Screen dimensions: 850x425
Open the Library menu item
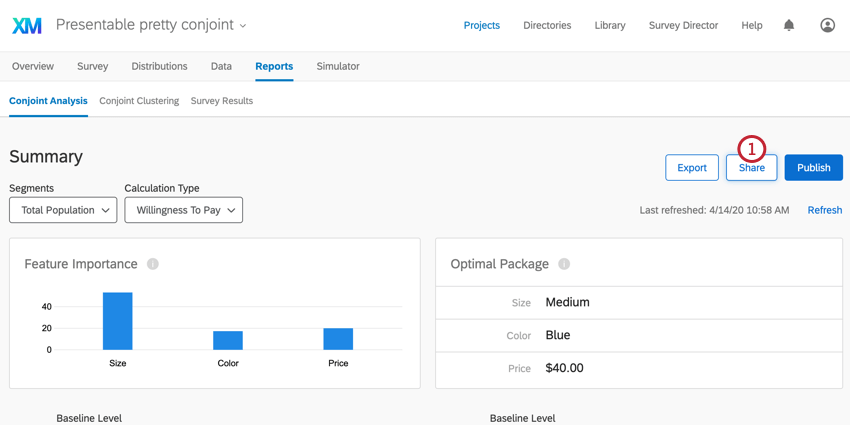click(x=610, y=25)
